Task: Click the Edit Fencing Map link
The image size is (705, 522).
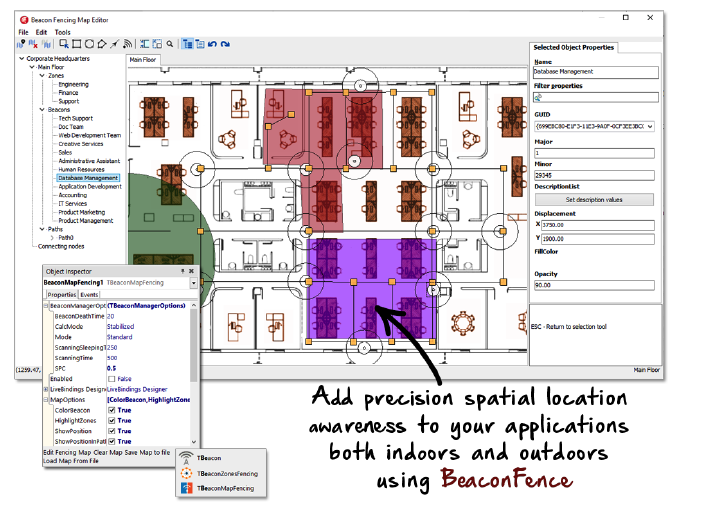Action: [67, 453]
